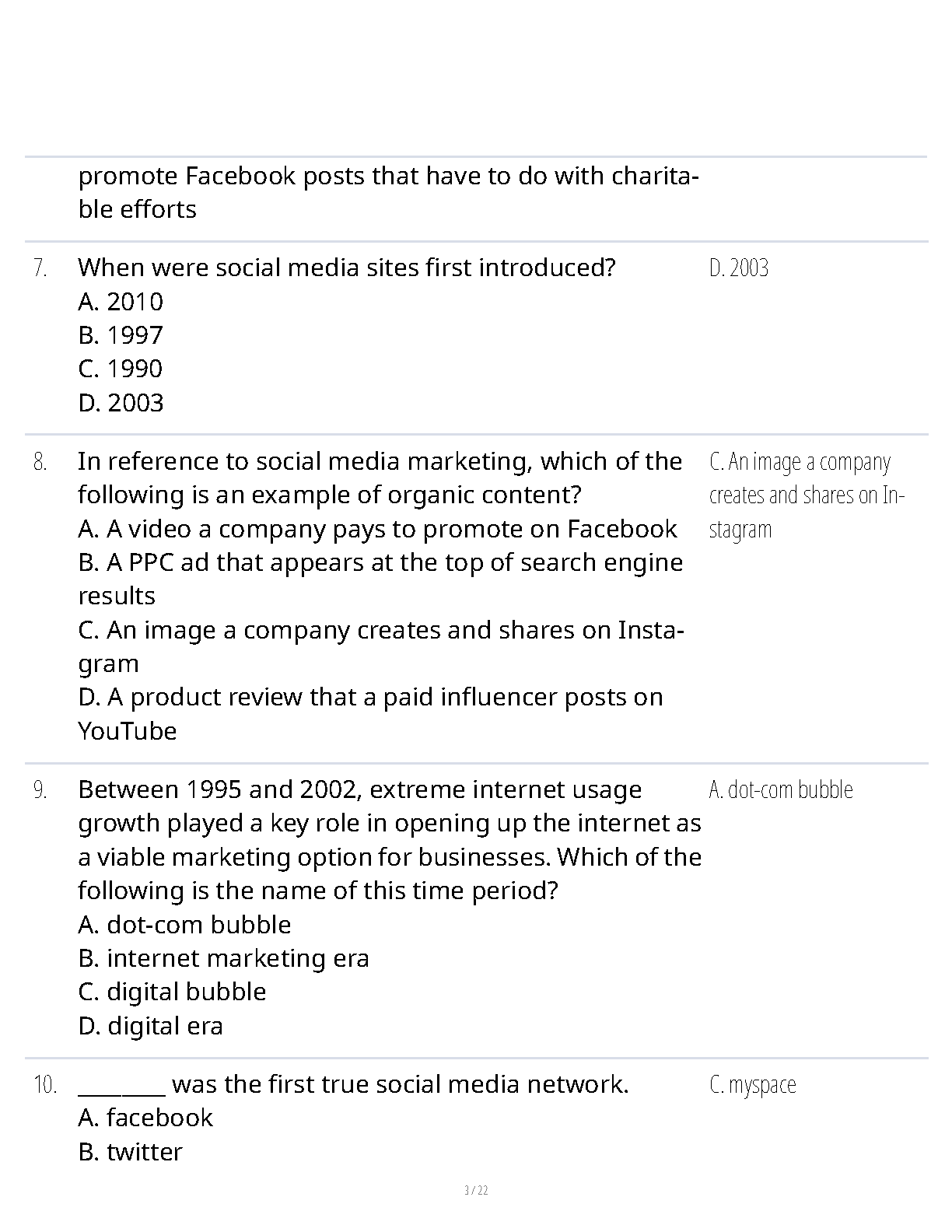Select option 'A. A video a company pays to promote'

pos(377,529)
